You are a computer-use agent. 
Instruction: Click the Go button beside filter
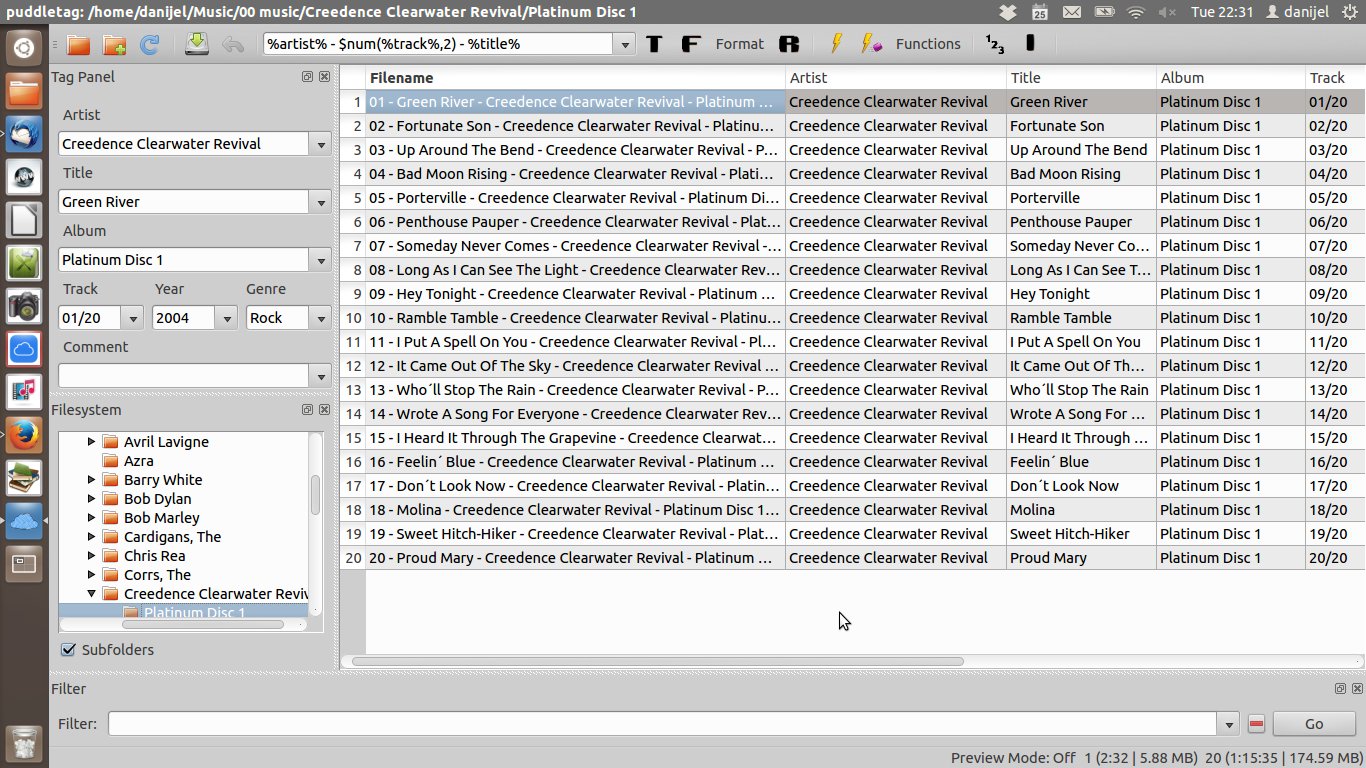pos(1314,724)
